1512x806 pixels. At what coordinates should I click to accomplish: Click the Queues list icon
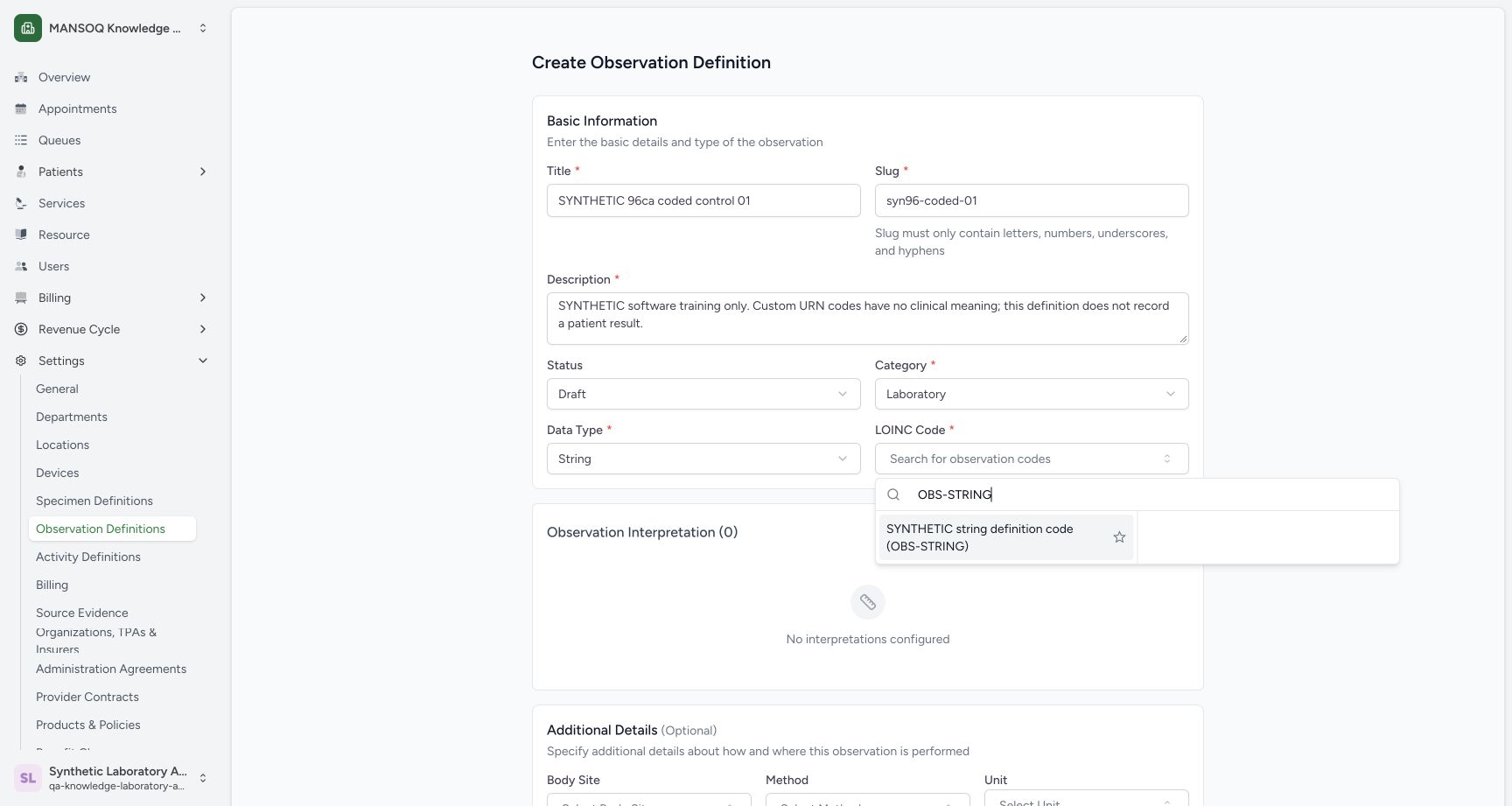coord(21,140)
